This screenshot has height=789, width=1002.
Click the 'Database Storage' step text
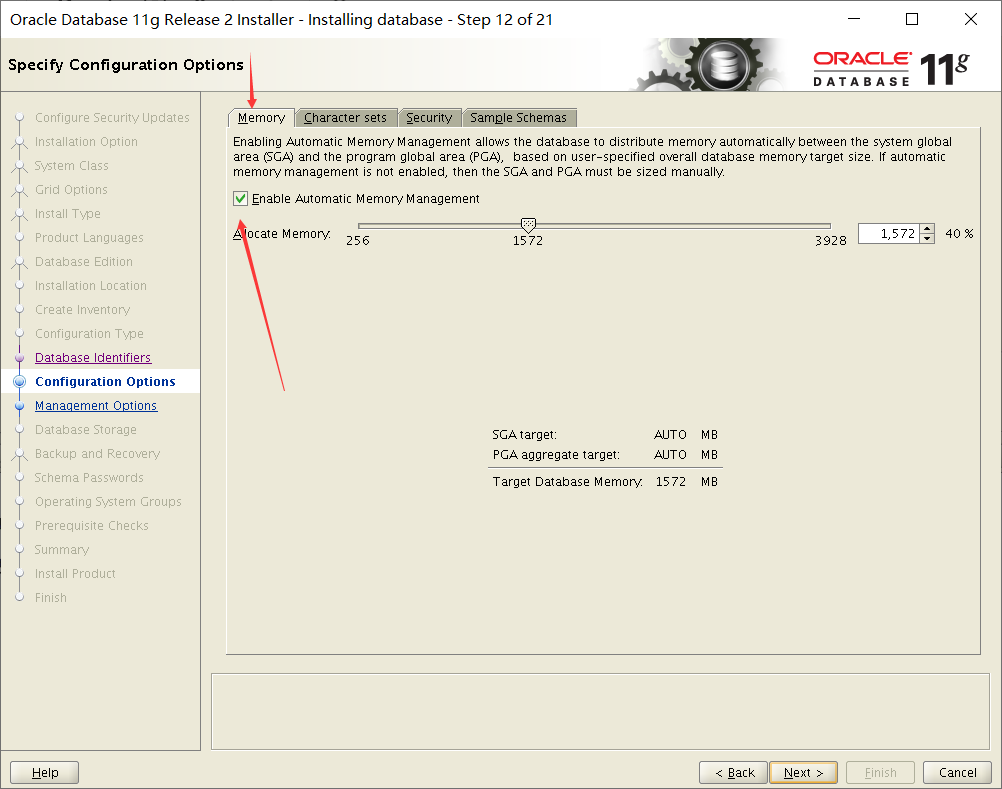click(x=86, y=430)
